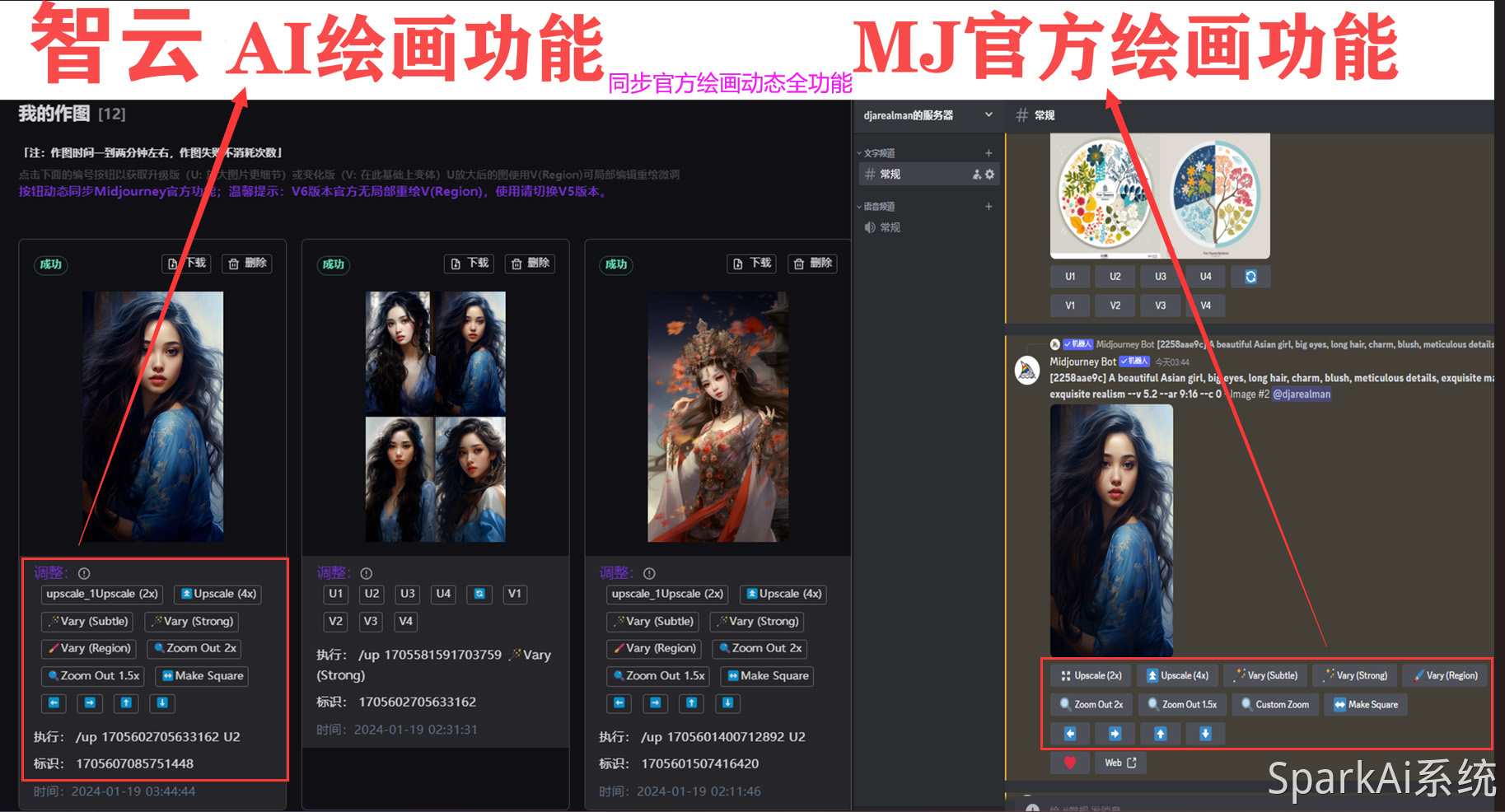Click the re-roll icon after U4 in the middle card
The image size is (1505, 812).
click(479, 594)
